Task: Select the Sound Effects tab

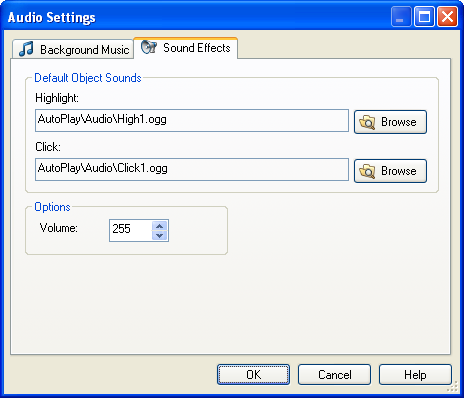Action: 186,48
